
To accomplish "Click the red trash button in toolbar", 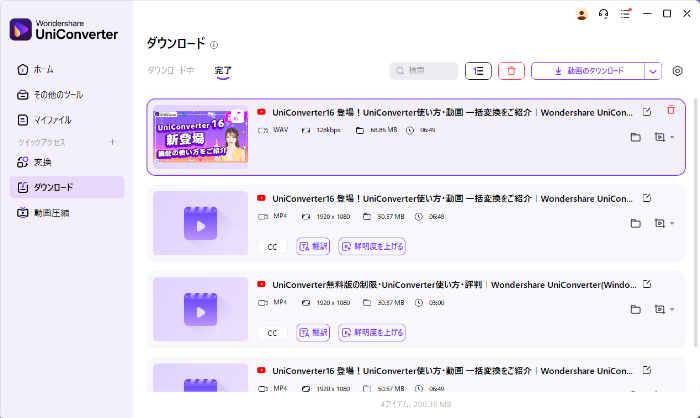I will [x=511, y=71].
